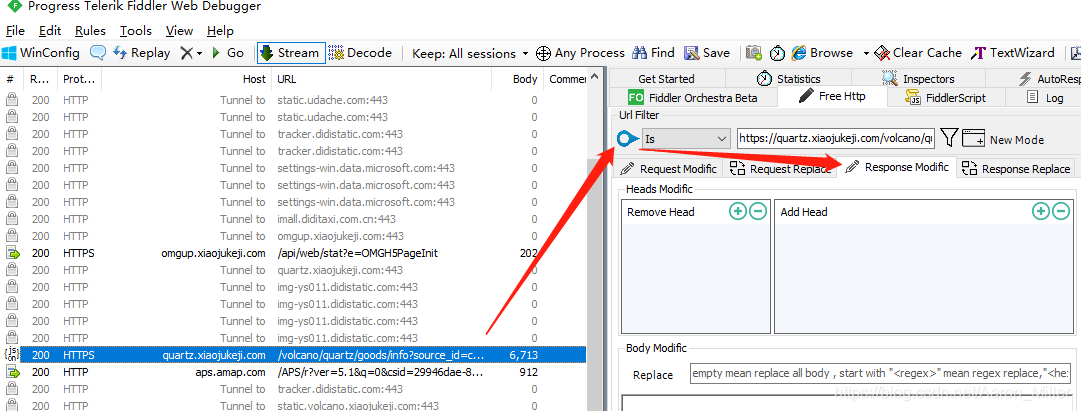Select the Response Modific tab
The width and height of the screenshot is (1081, 411).
pos(897,168)
